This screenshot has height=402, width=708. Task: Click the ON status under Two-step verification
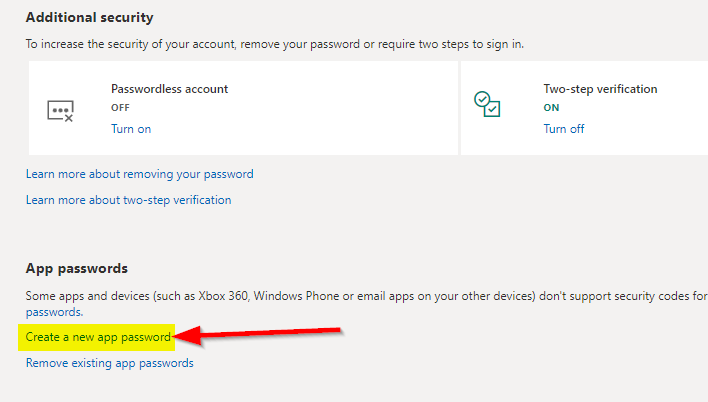click(552, 107)
